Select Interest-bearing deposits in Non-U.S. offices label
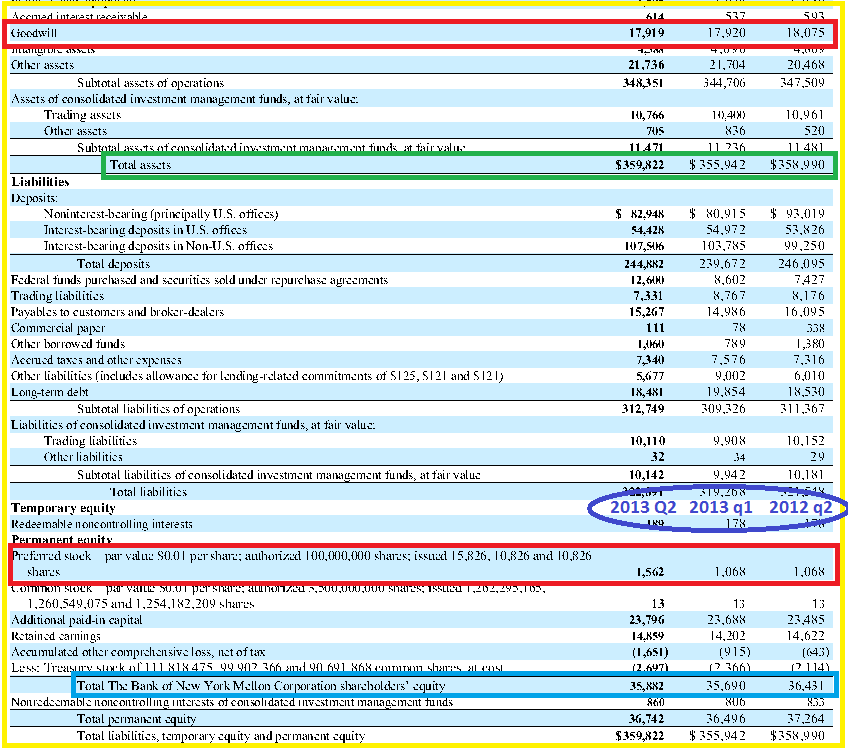Screen dimensions: 848x751 click(x=158, y=246)
